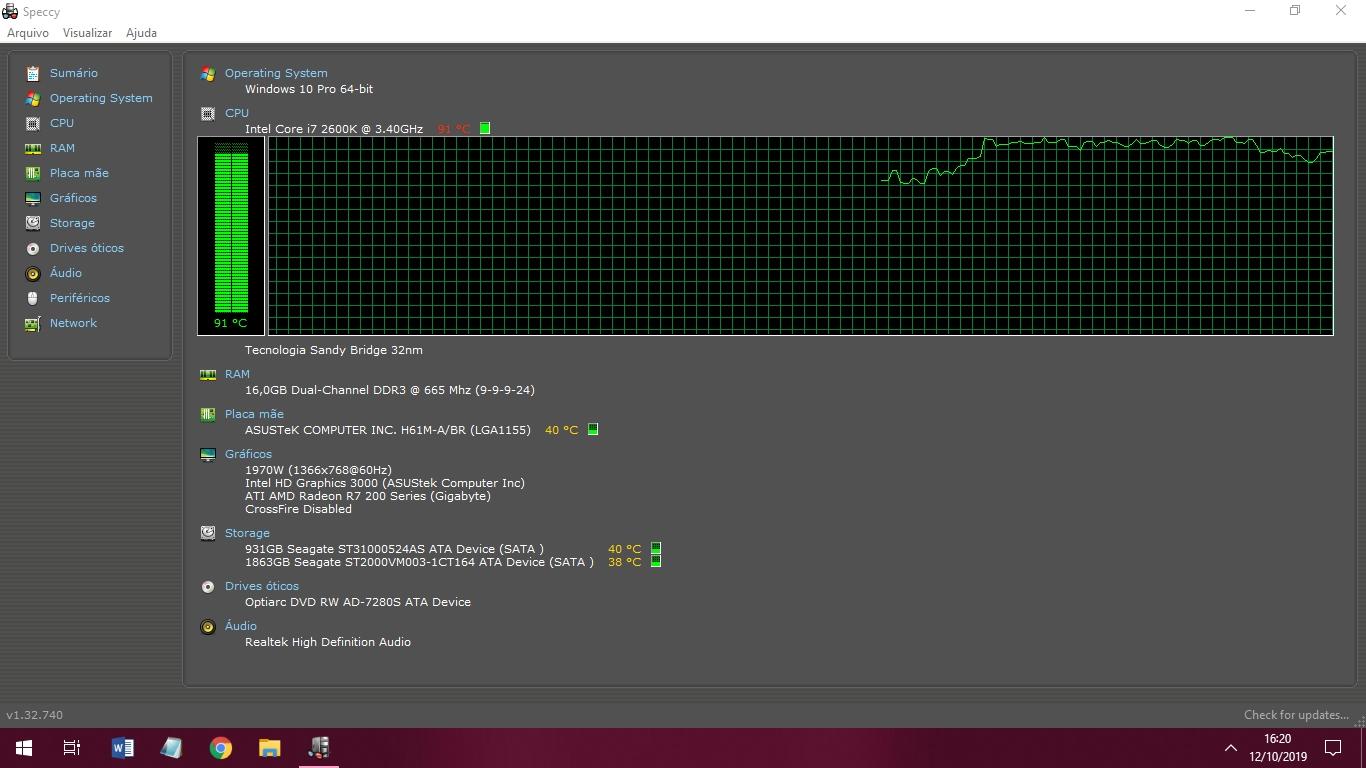This screenshot has width=1366, height=768.
Task: Go to Gráficos in sidebar
Action: pyautogui.click(x=73, y=198)
